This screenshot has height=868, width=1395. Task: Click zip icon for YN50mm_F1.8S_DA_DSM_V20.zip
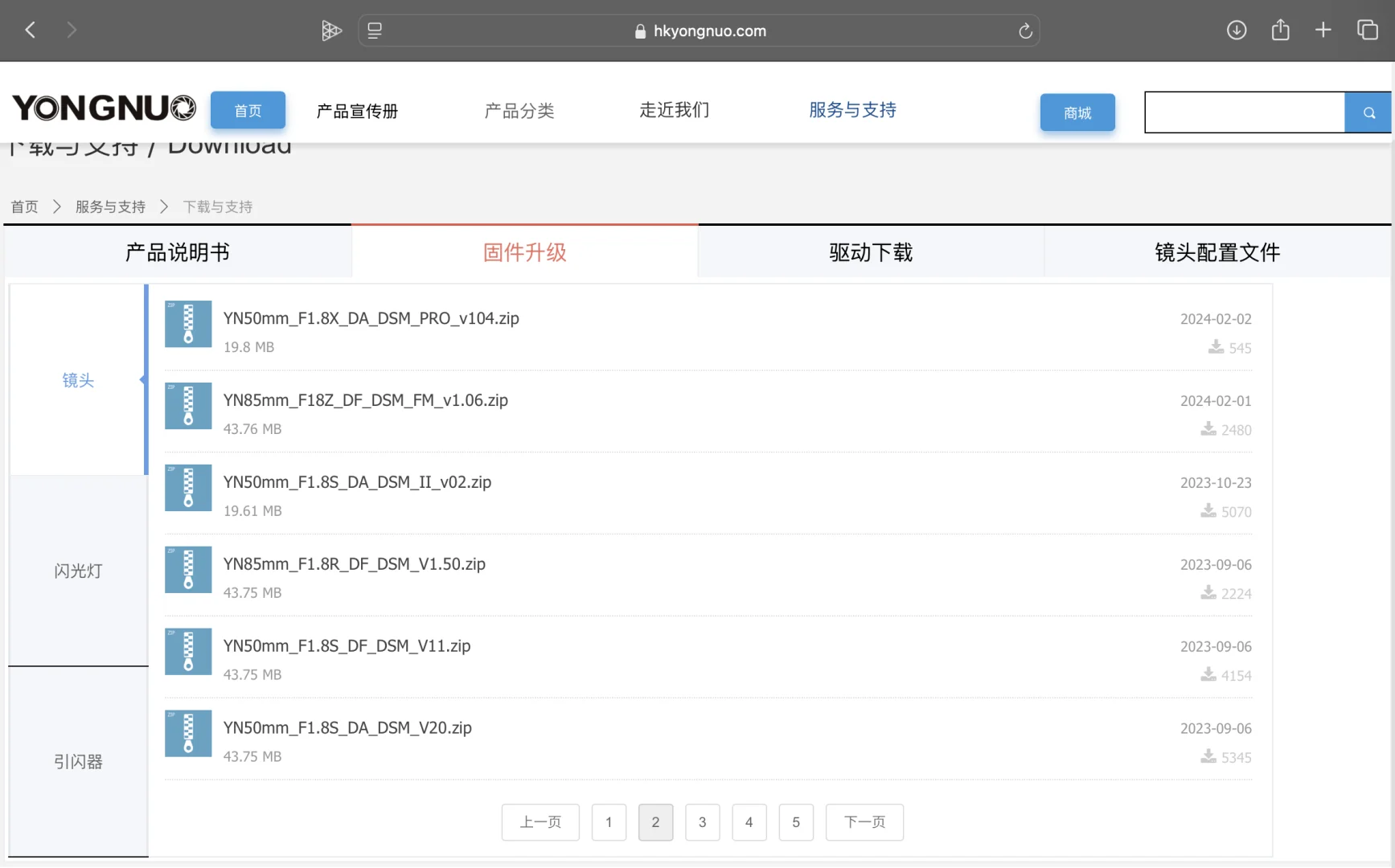tap(188, 734)
